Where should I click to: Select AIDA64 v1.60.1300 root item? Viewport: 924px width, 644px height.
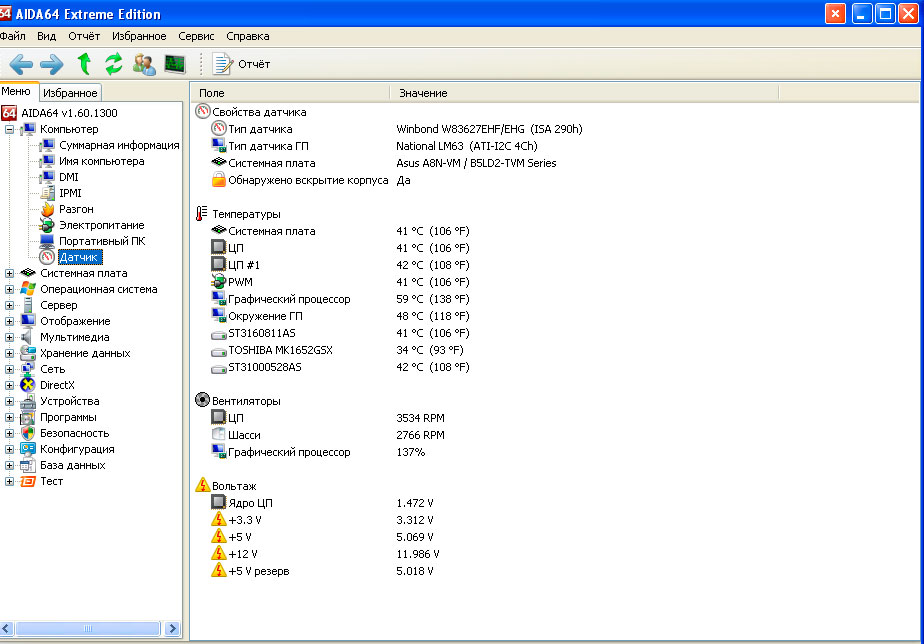(69, 113)
